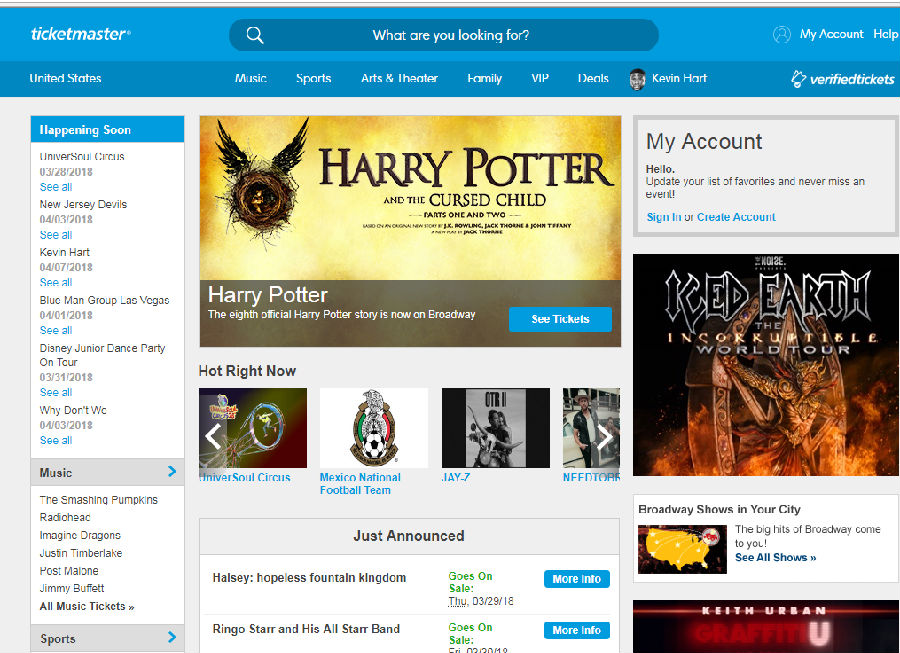
Task: Click New Jersey Devils event name
Action: (83, 204)
